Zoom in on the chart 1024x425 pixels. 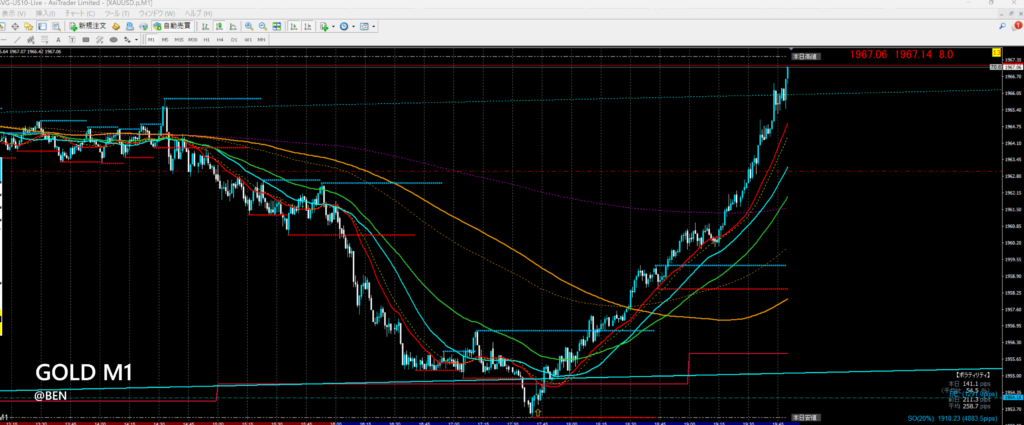pyautogui.click(x=248, y=26)
